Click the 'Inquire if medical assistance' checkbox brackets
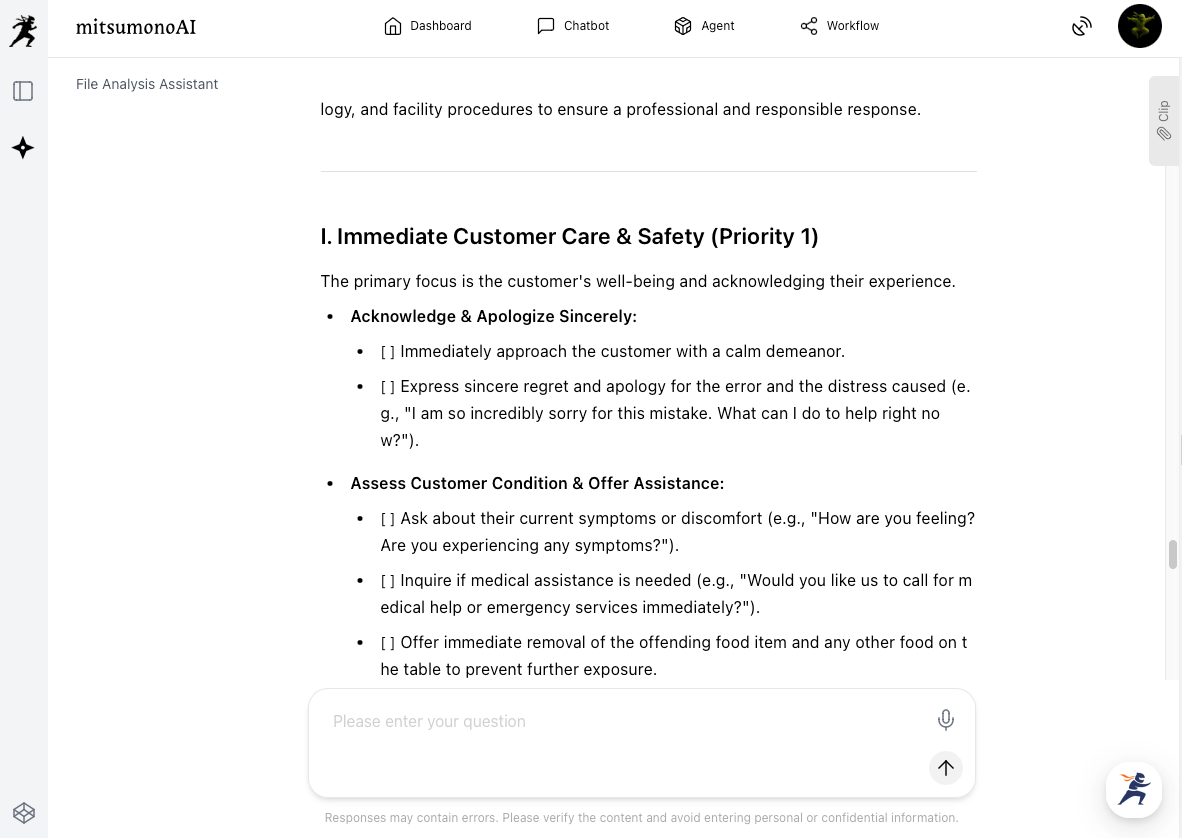 tap(388, 581)
